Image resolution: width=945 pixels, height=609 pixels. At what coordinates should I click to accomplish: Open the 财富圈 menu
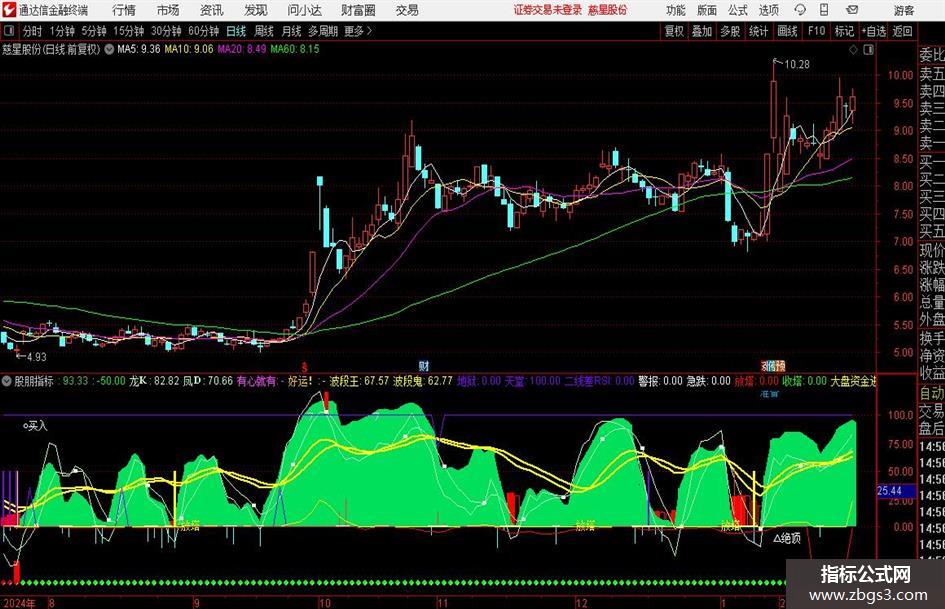click(x=358, y=10)
